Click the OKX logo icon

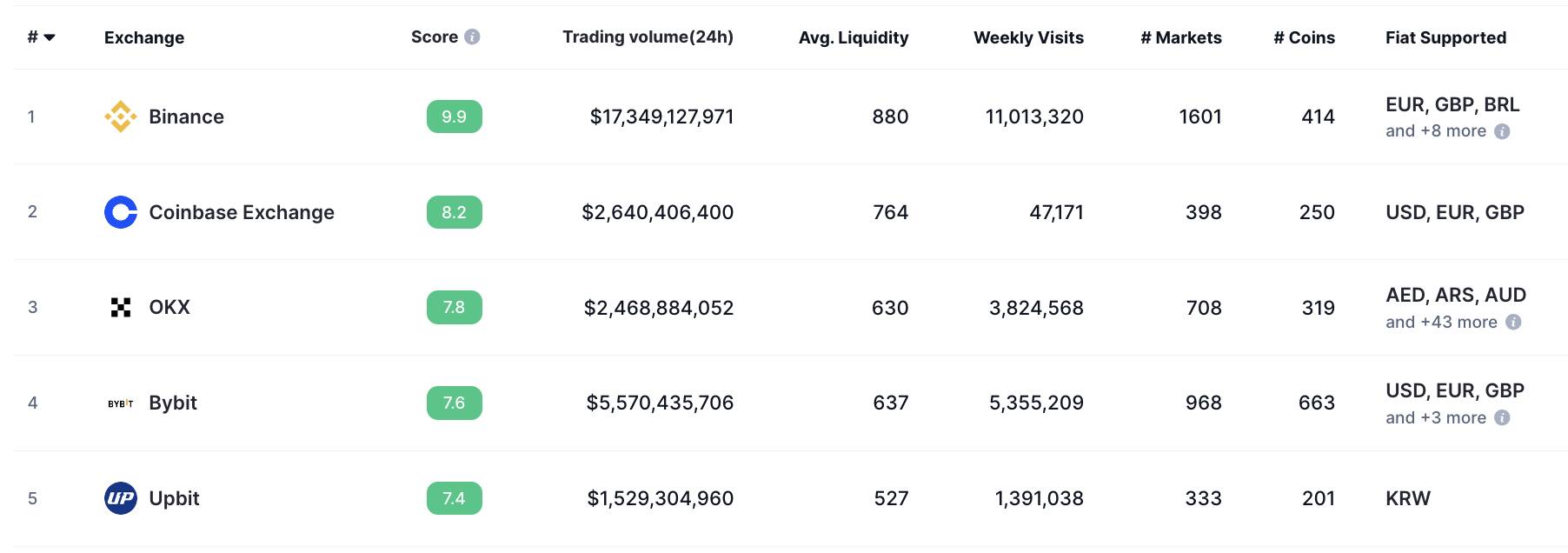(x=121, y=307)
